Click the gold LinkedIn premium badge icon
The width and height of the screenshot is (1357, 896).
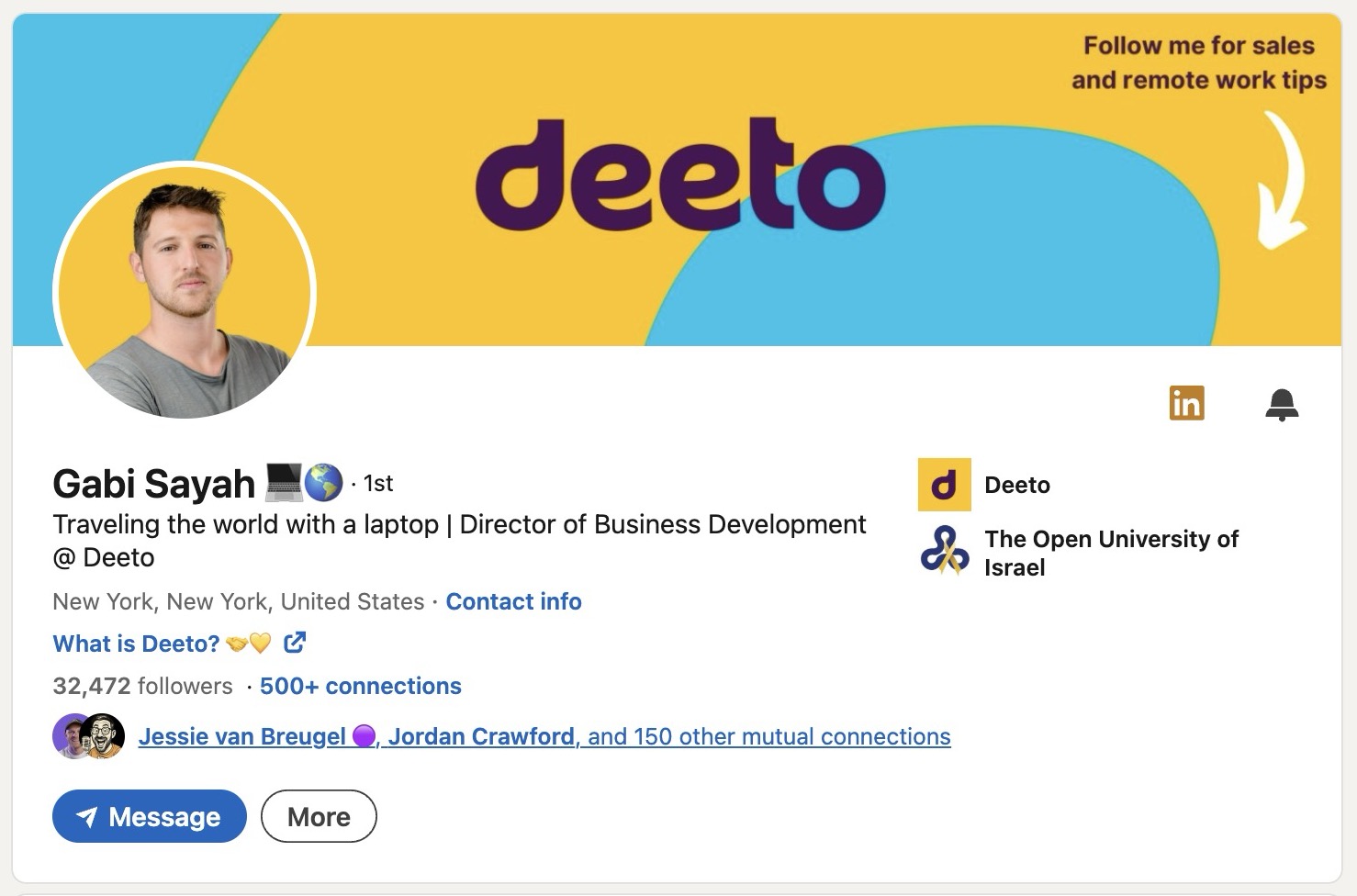click(x=1186, y=403)
